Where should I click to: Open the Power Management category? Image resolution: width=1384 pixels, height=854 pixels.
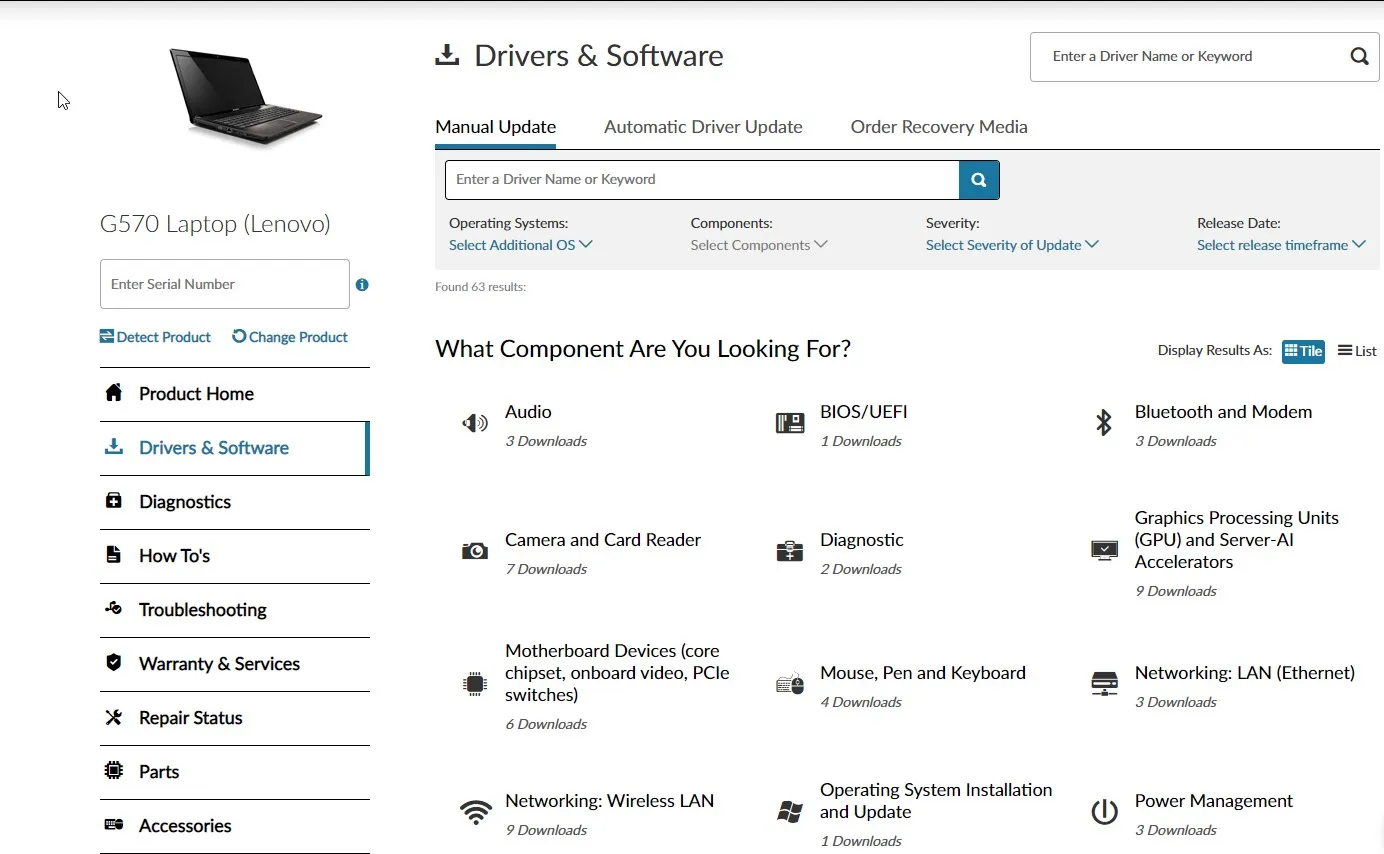point(1213,801)
